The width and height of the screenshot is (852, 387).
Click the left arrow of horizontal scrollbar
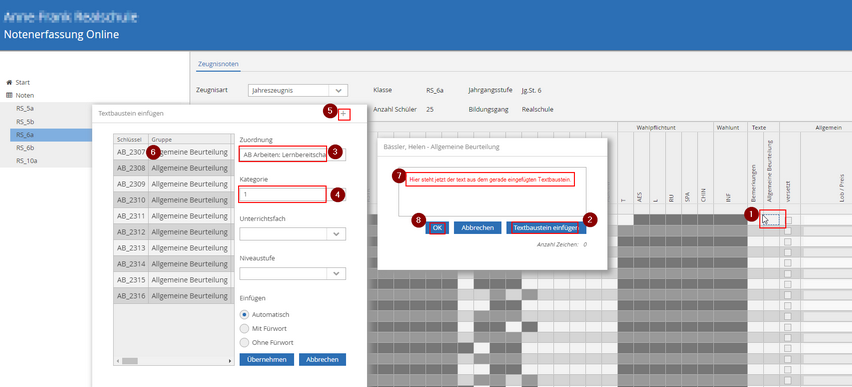point(117,361)
